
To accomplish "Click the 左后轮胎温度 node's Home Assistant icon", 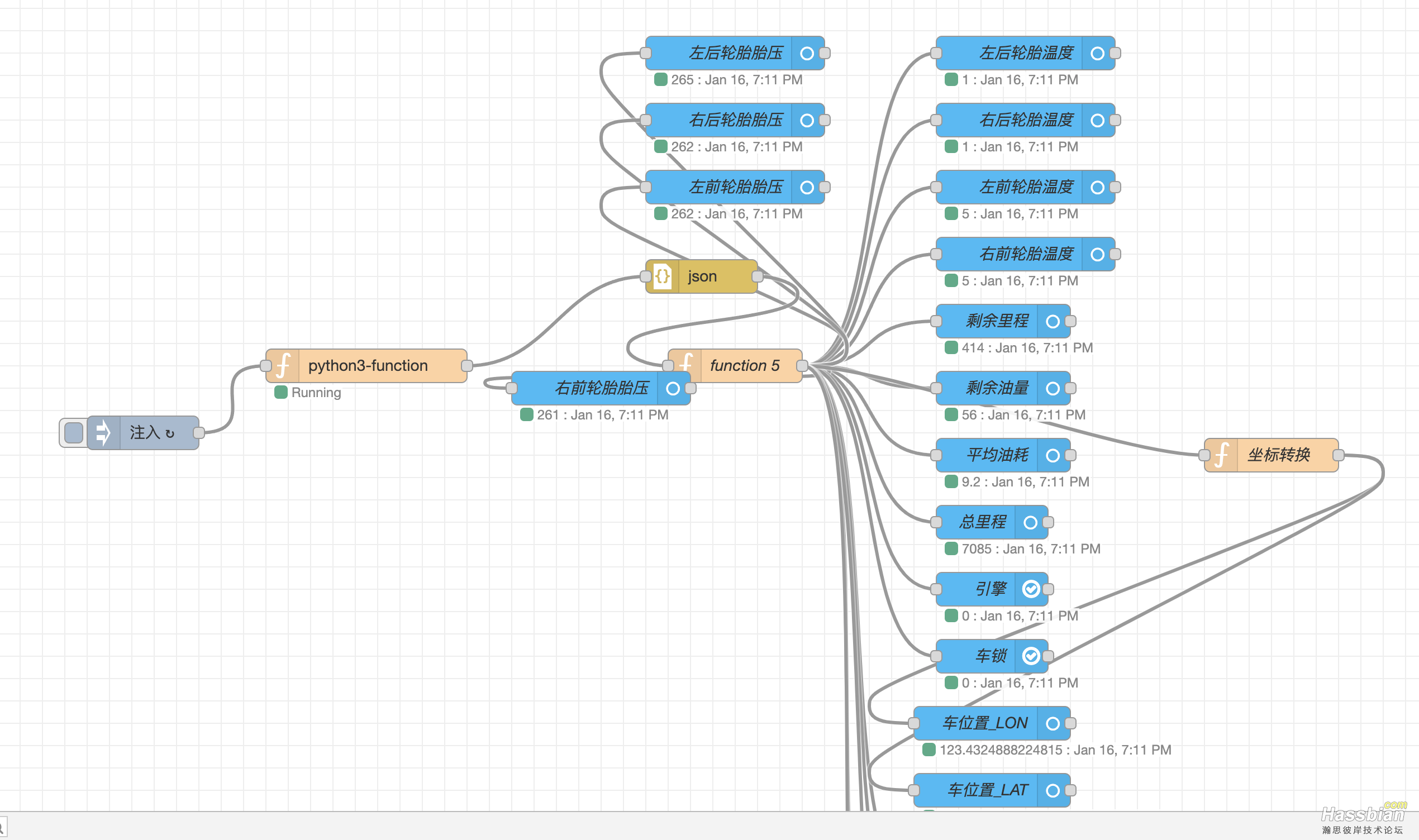I will (1098, 53).
